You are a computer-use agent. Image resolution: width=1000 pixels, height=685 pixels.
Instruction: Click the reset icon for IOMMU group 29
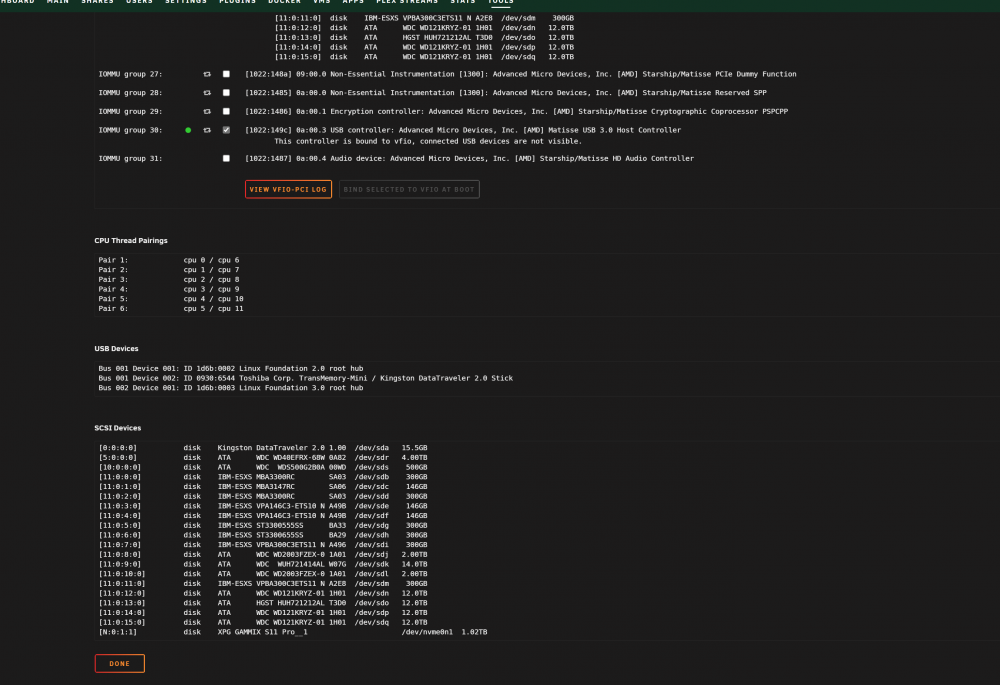[207, 111]
